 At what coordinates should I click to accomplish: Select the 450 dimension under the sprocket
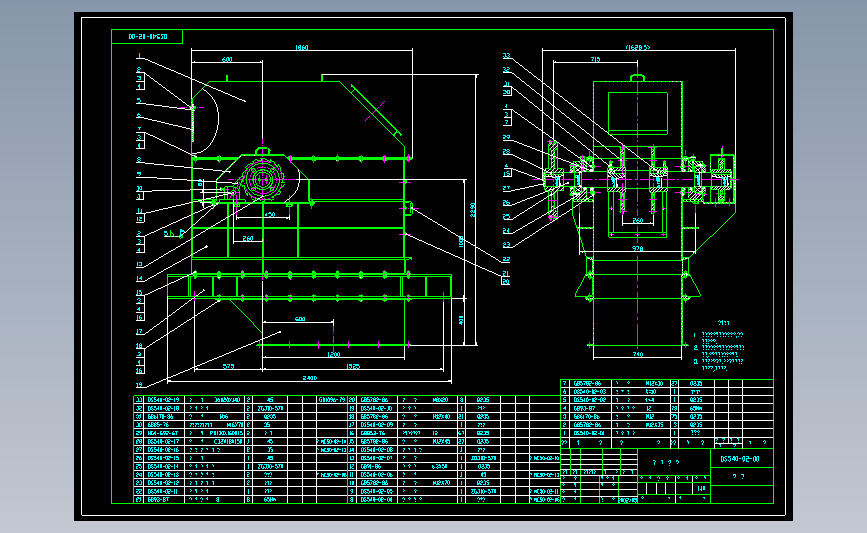270,215
